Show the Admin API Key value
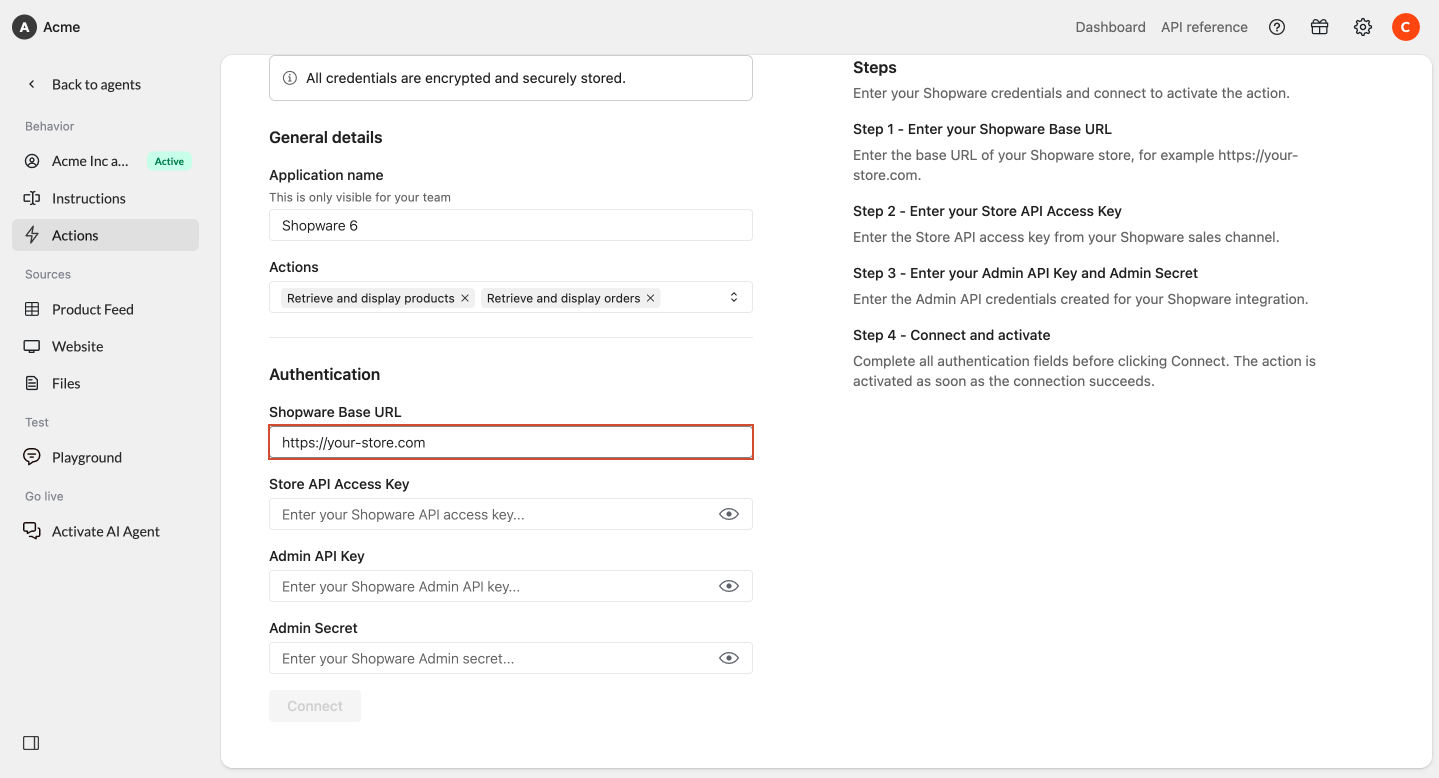The image size is (1439, 778). pos(729,586)
